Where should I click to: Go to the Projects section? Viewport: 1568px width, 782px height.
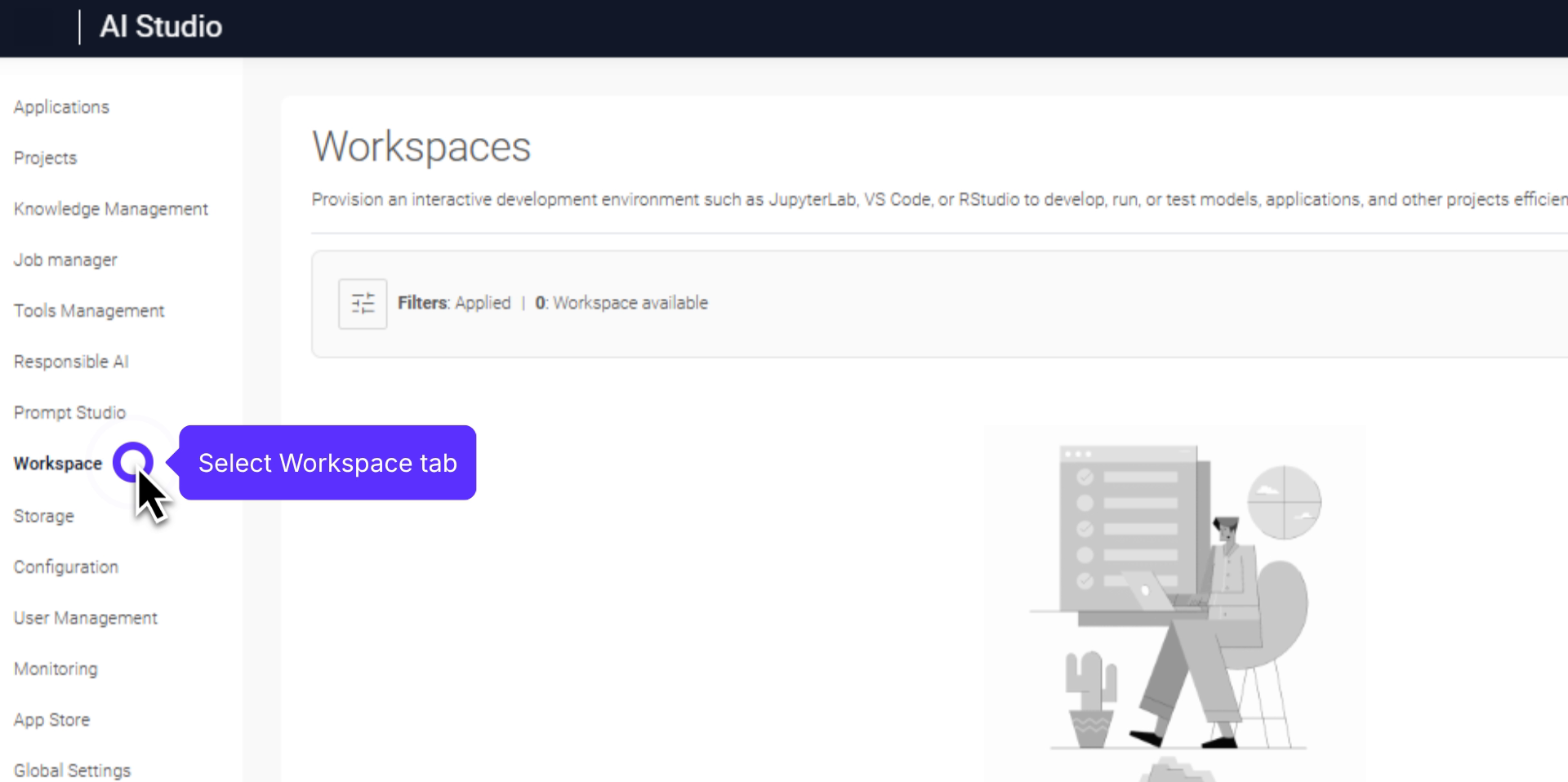click(45, 158)
